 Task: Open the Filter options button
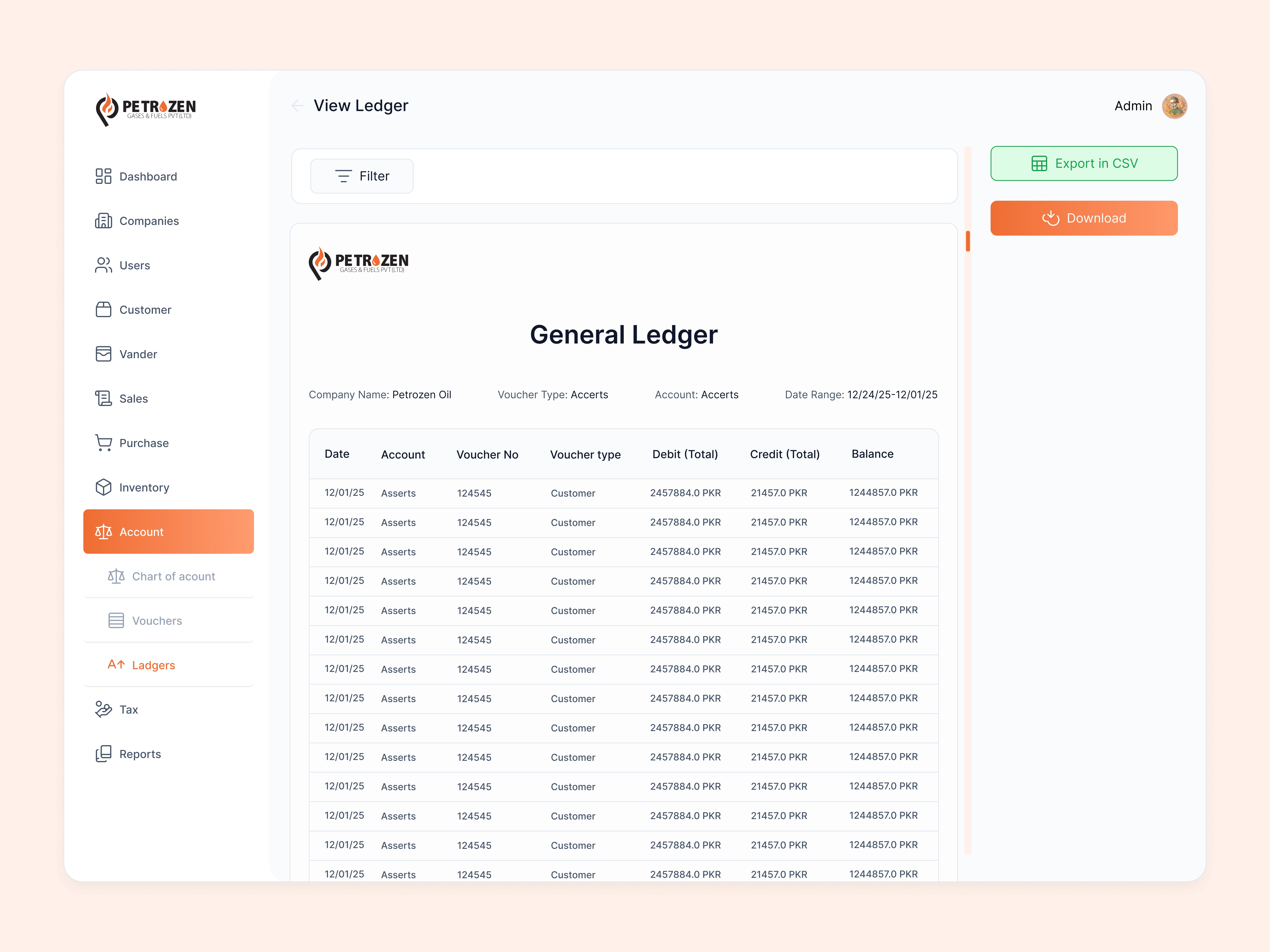[362, 176]
